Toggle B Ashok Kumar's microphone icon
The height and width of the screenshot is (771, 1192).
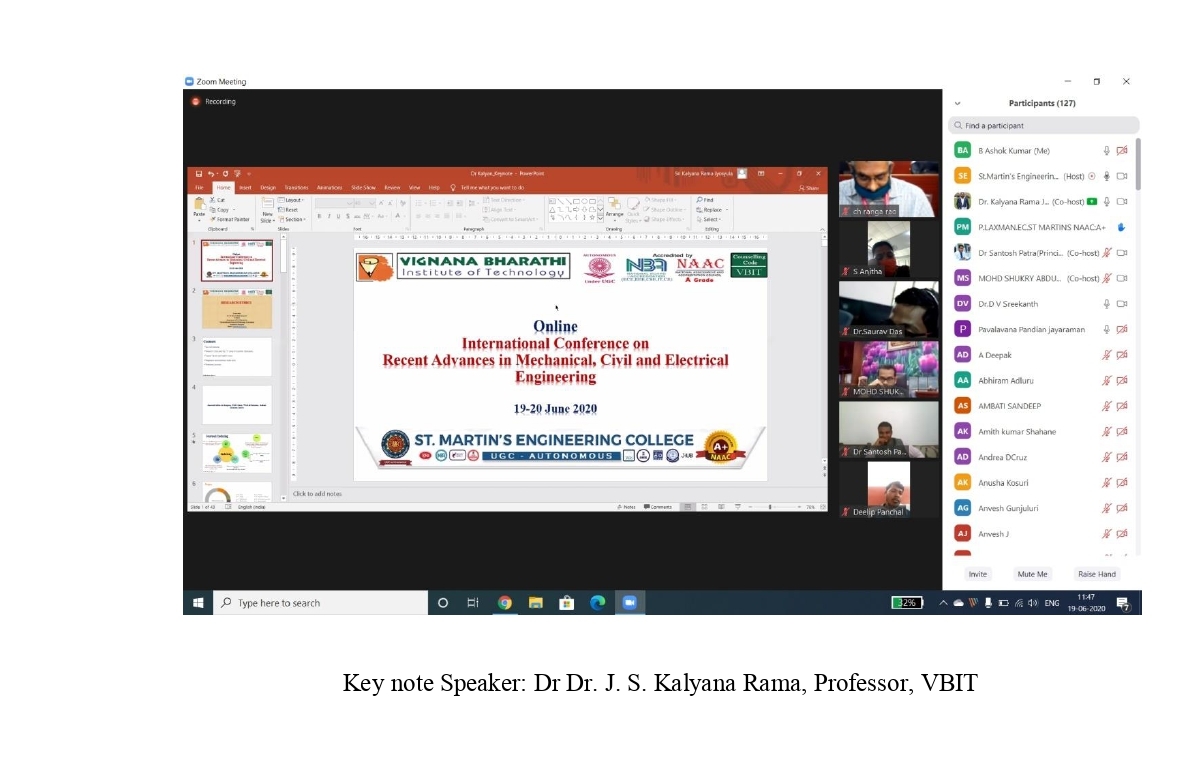tap(1106, 151)
